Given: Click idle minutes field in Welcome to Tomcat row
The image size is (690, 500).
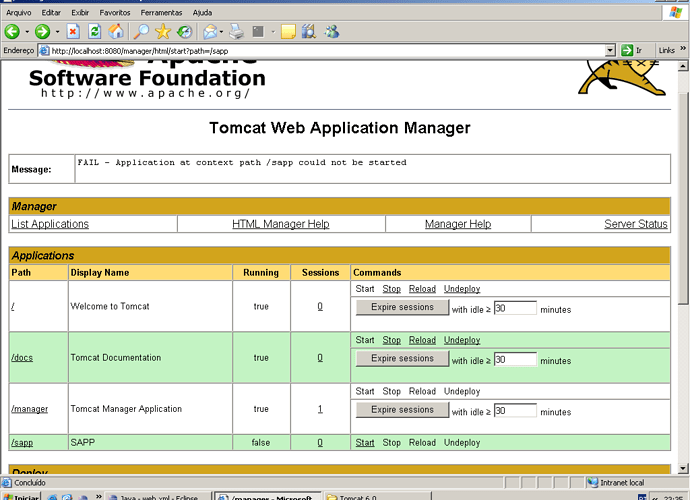Looking at the screenshot, I should (x=515, y=309).
